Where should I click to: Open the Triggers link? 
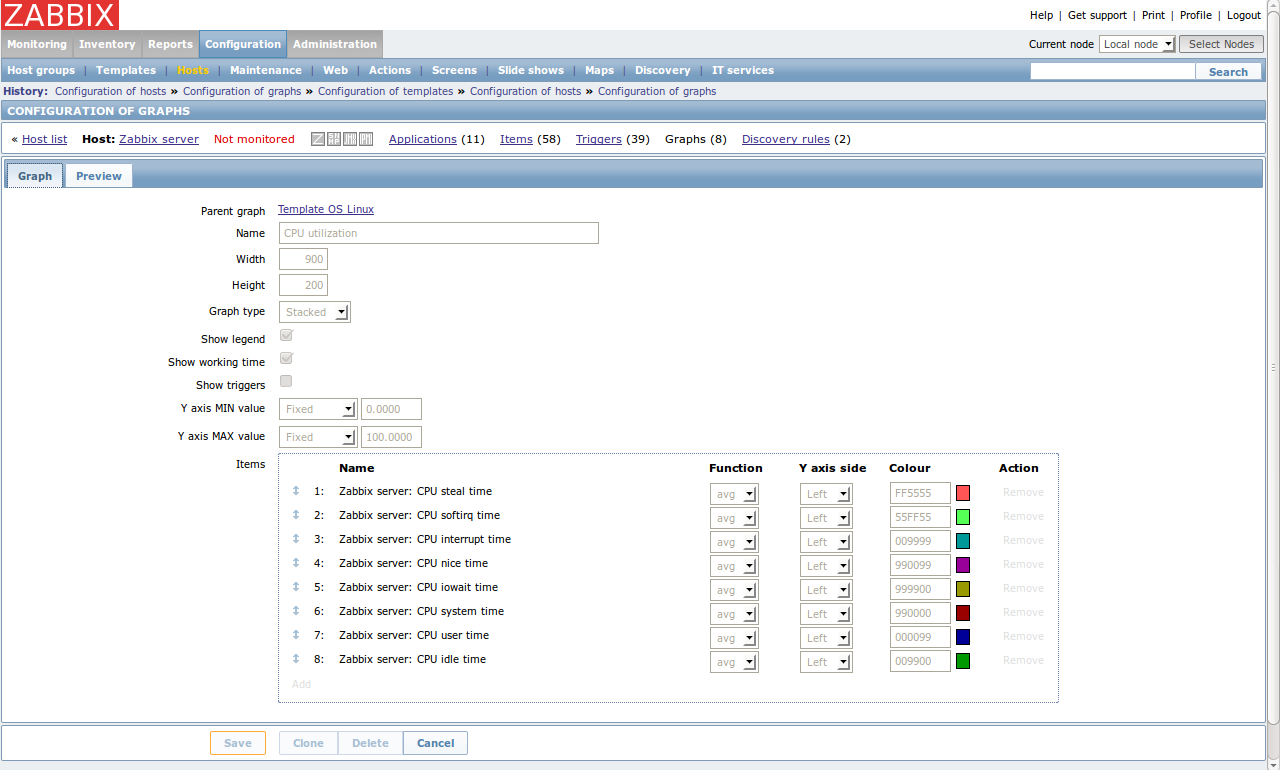tap(599, 139)
